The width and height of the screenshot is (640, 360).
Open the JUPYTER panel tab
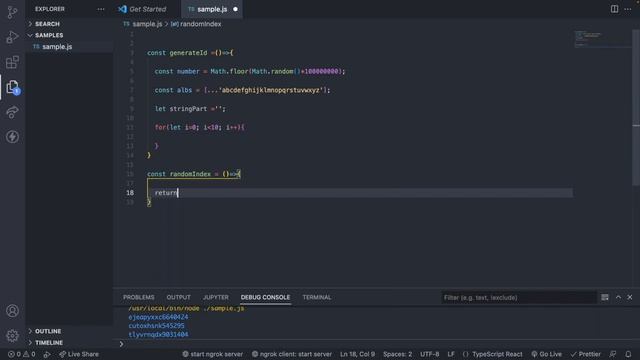coord(216,298)
